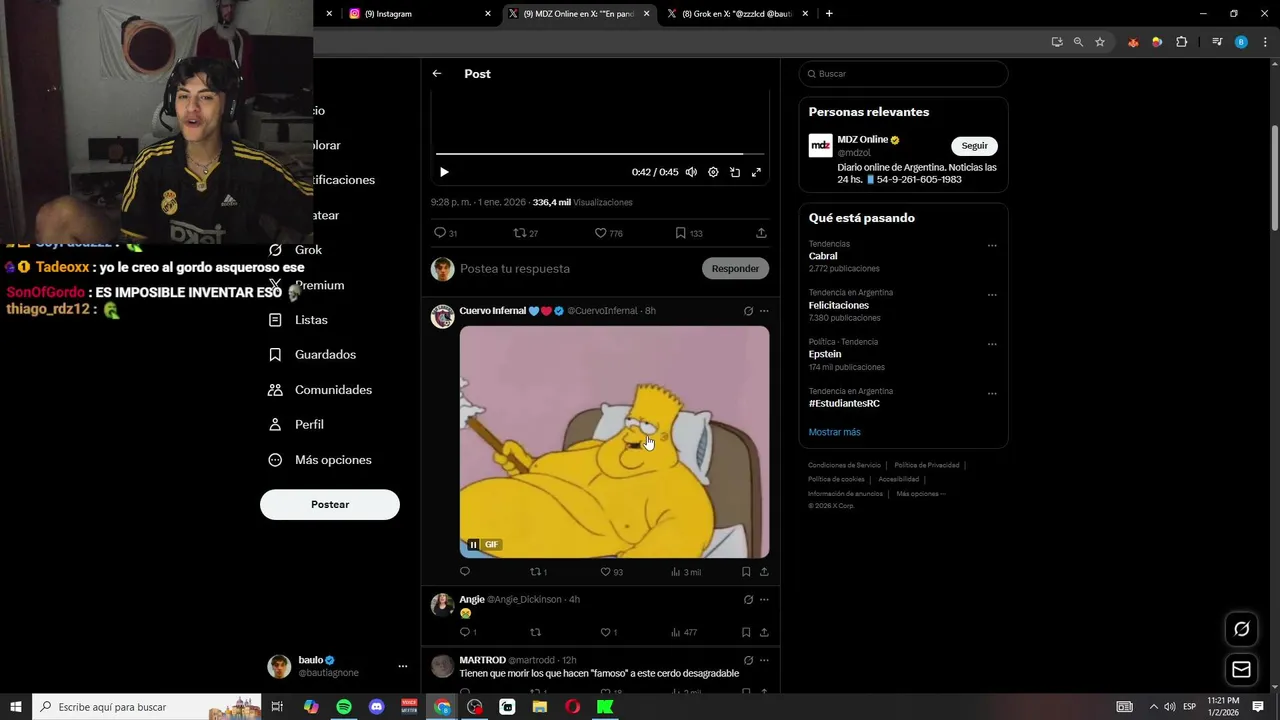Viewport: 1280px width, 720px height.
Task: Open a new browser tab
Action: pyautogui.click(x=829, y=13)
